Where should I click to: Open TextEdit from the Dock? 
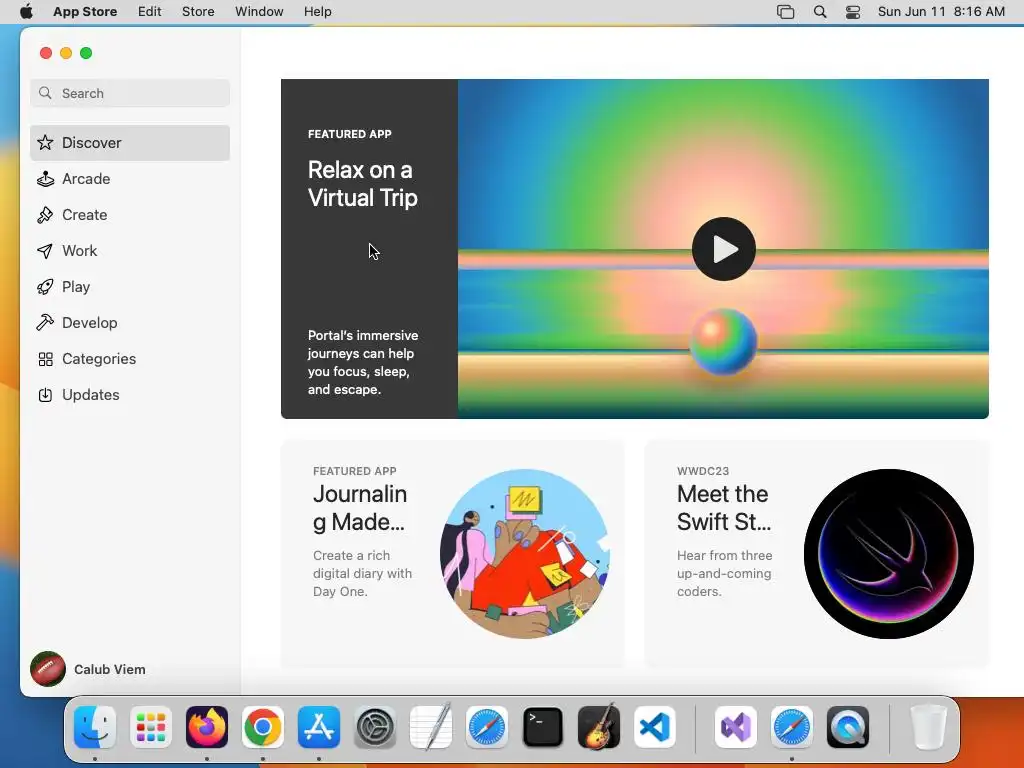[431, 727]
